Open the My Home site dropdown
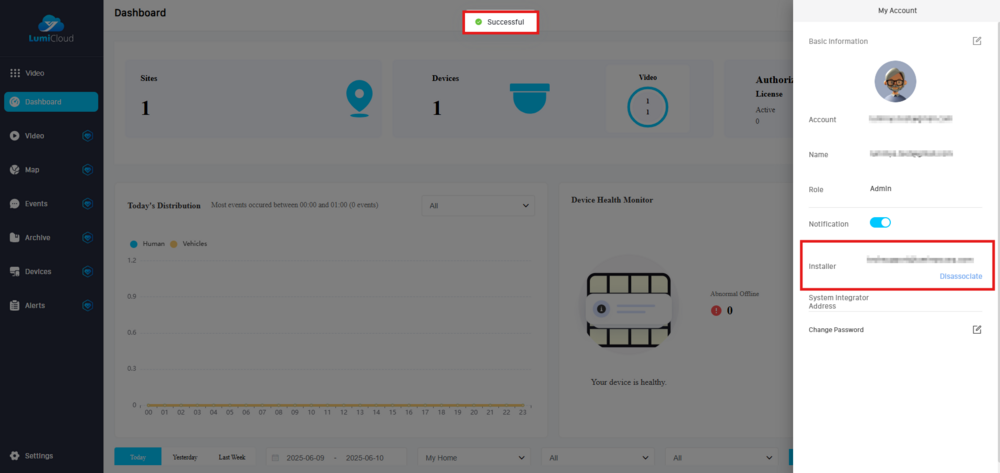This screenshot has height=473, width=1000. coord(475,457)
